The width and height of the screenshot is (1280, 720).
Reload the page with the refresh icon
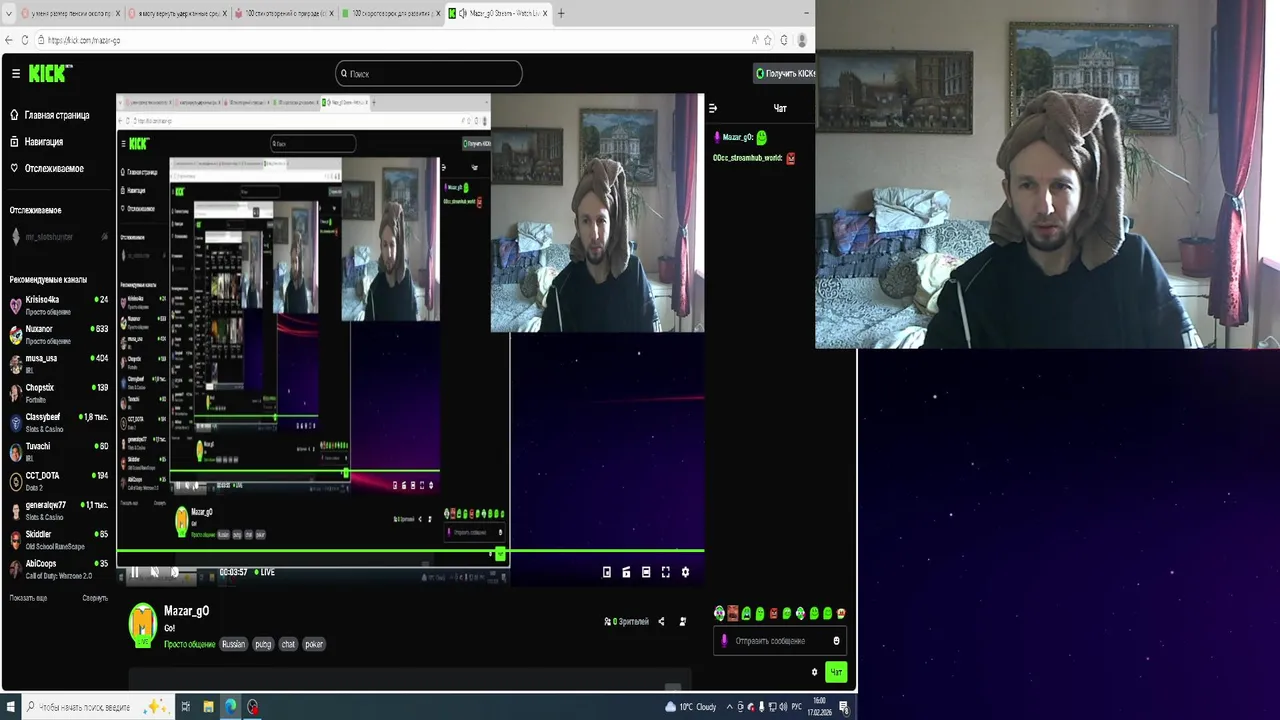[25, 40]
